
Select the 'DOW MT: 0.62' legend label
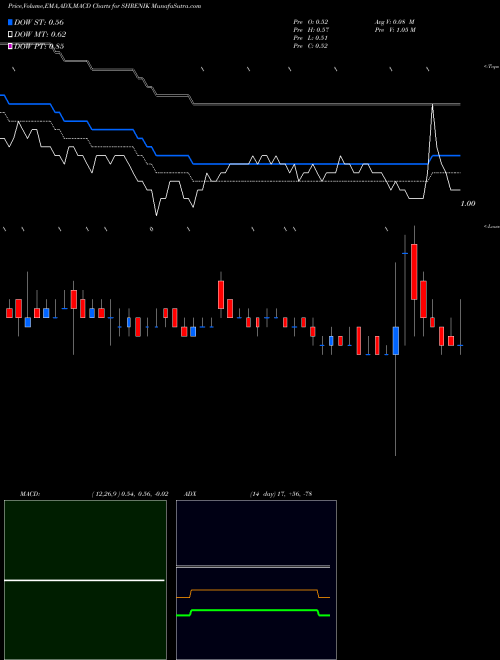point(40,35)
